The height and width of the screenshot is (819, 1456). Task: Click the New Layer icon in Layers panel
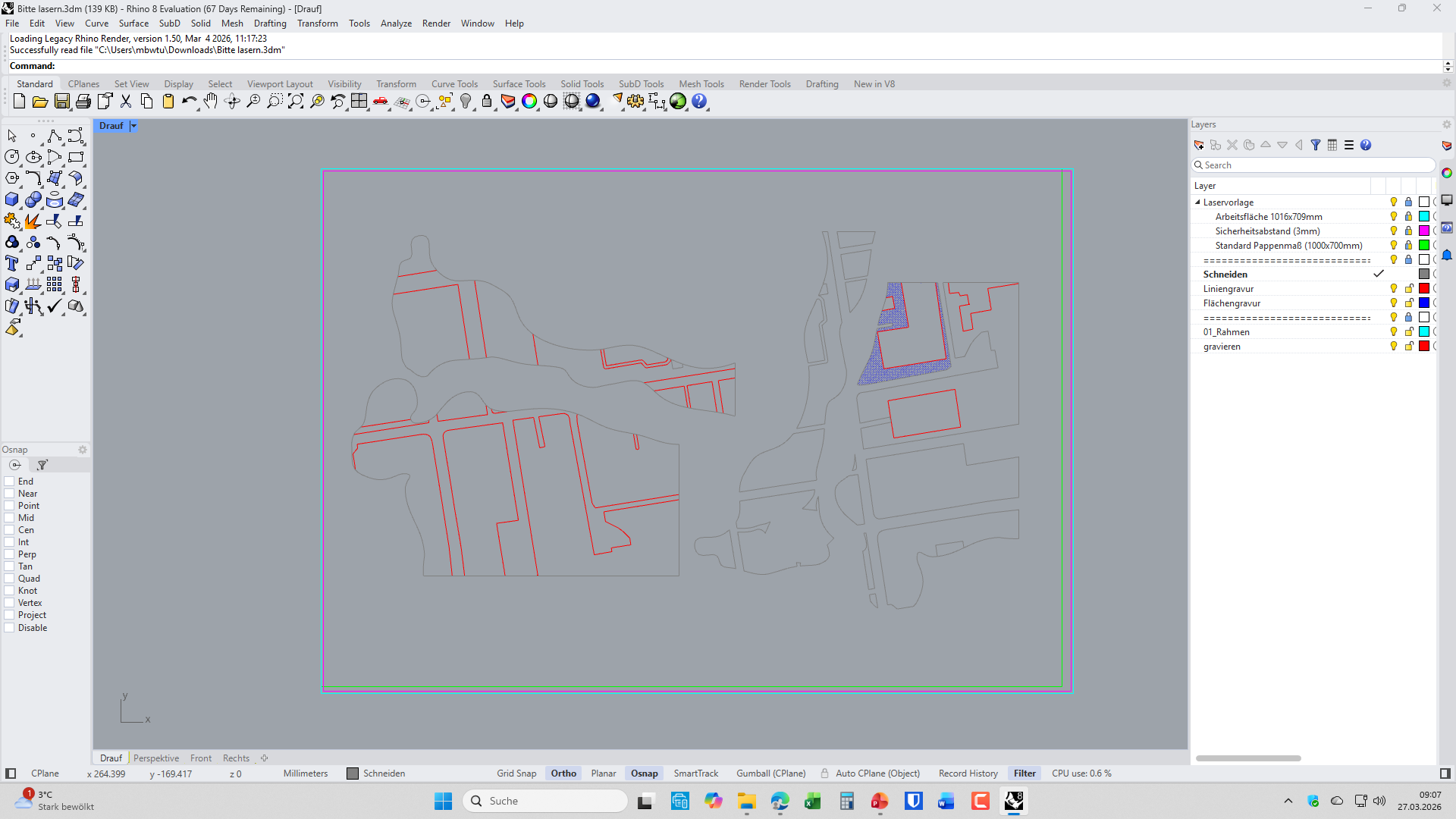(1199, 145)
